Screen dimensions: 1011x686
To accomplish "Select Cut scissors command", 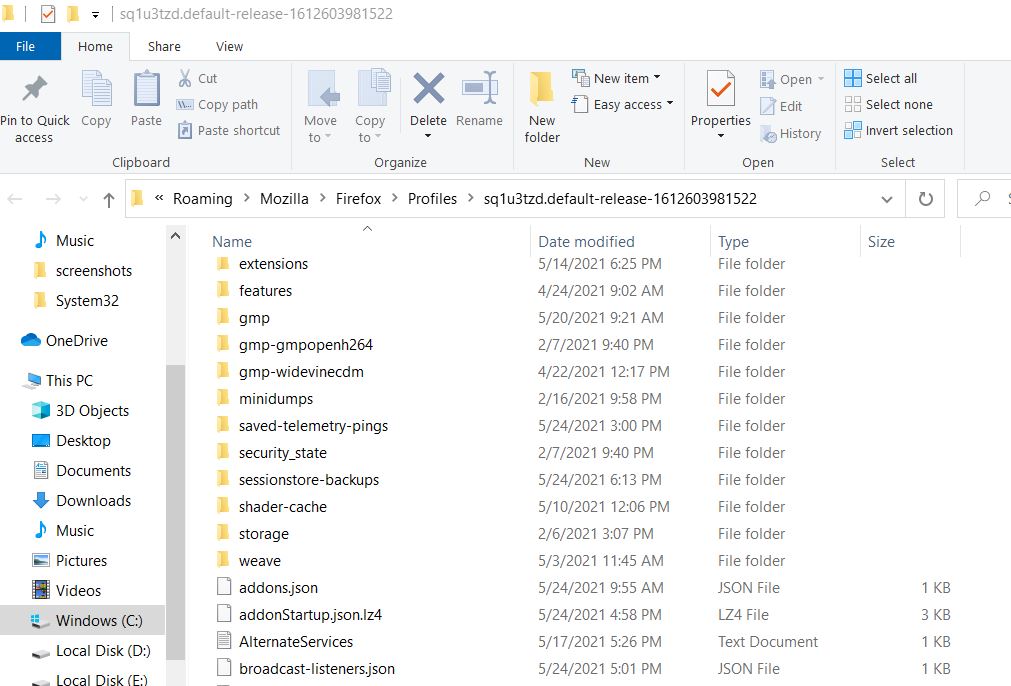I will click(x=197, y=78).
